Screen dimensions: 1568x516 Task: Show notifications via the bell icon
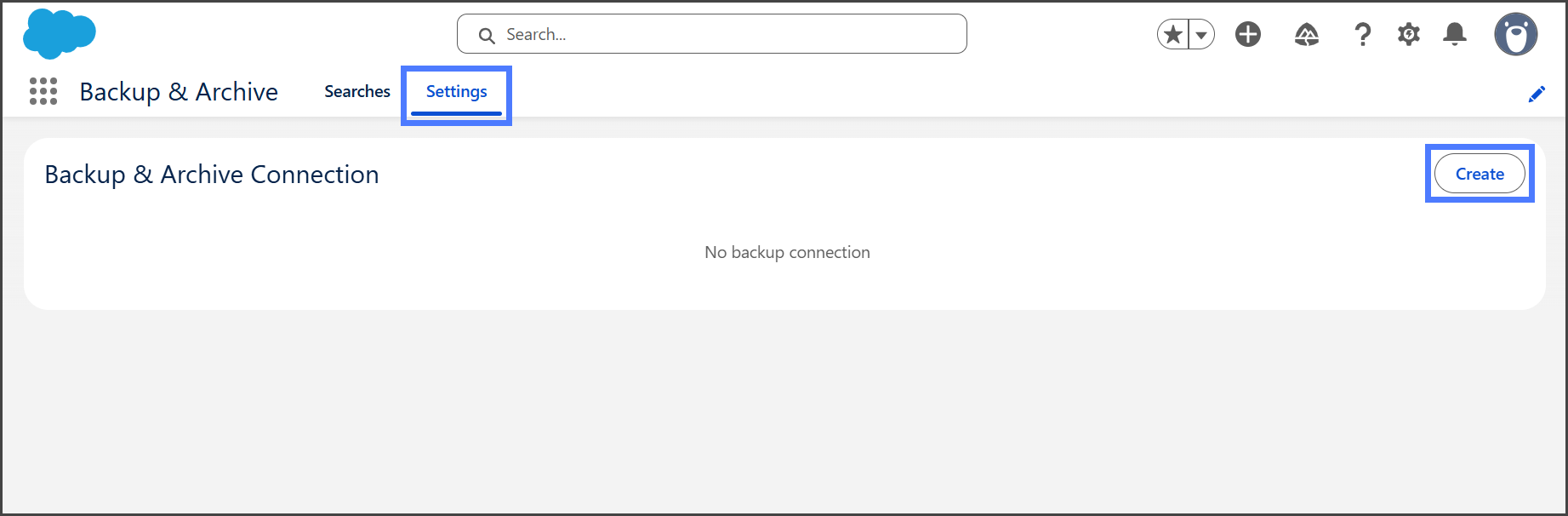coord(1455,35)
